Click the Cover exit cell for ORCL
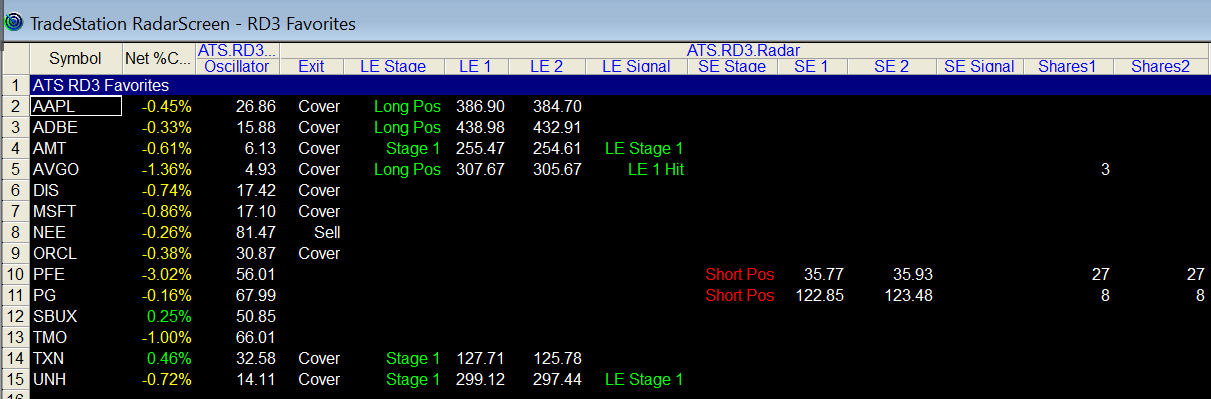Image resolution: width=1211 pixels, height=399 pixels. (x=319, y=253)
